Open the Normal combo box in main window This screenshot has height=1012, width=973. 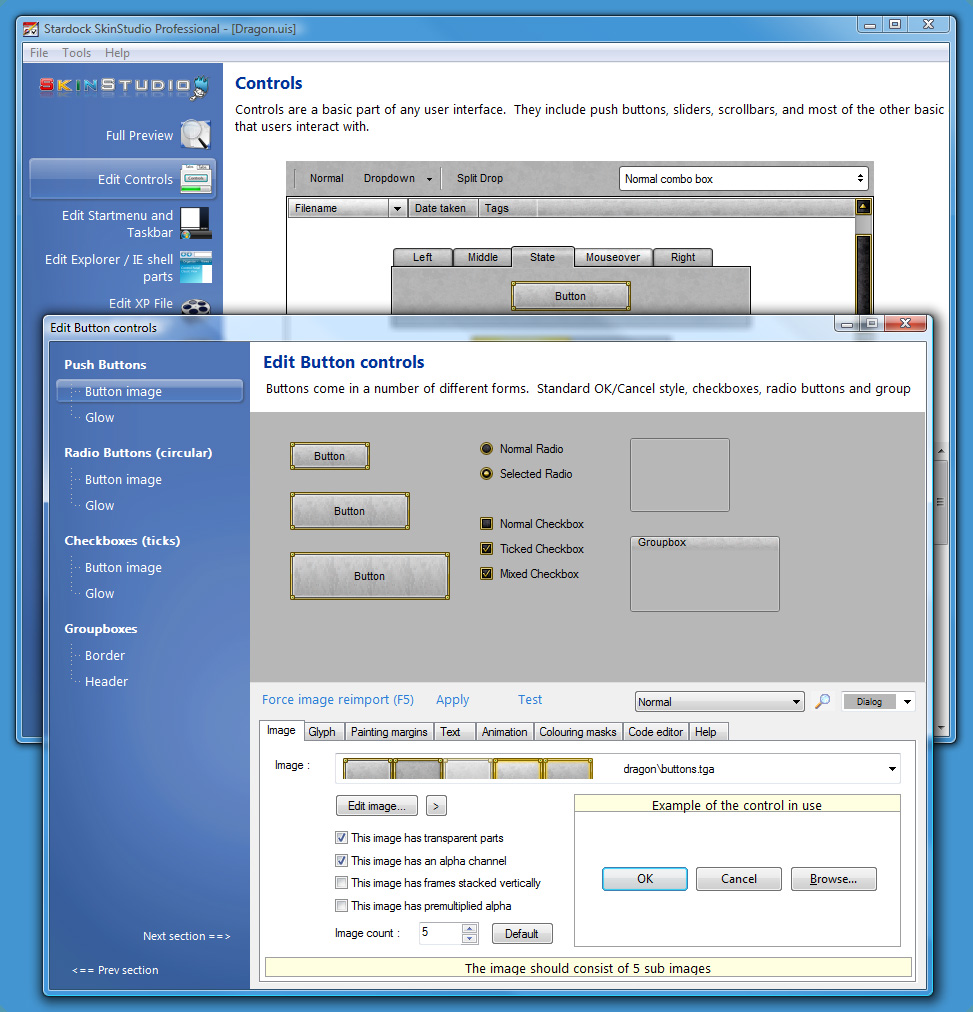[x=743, y=179]
